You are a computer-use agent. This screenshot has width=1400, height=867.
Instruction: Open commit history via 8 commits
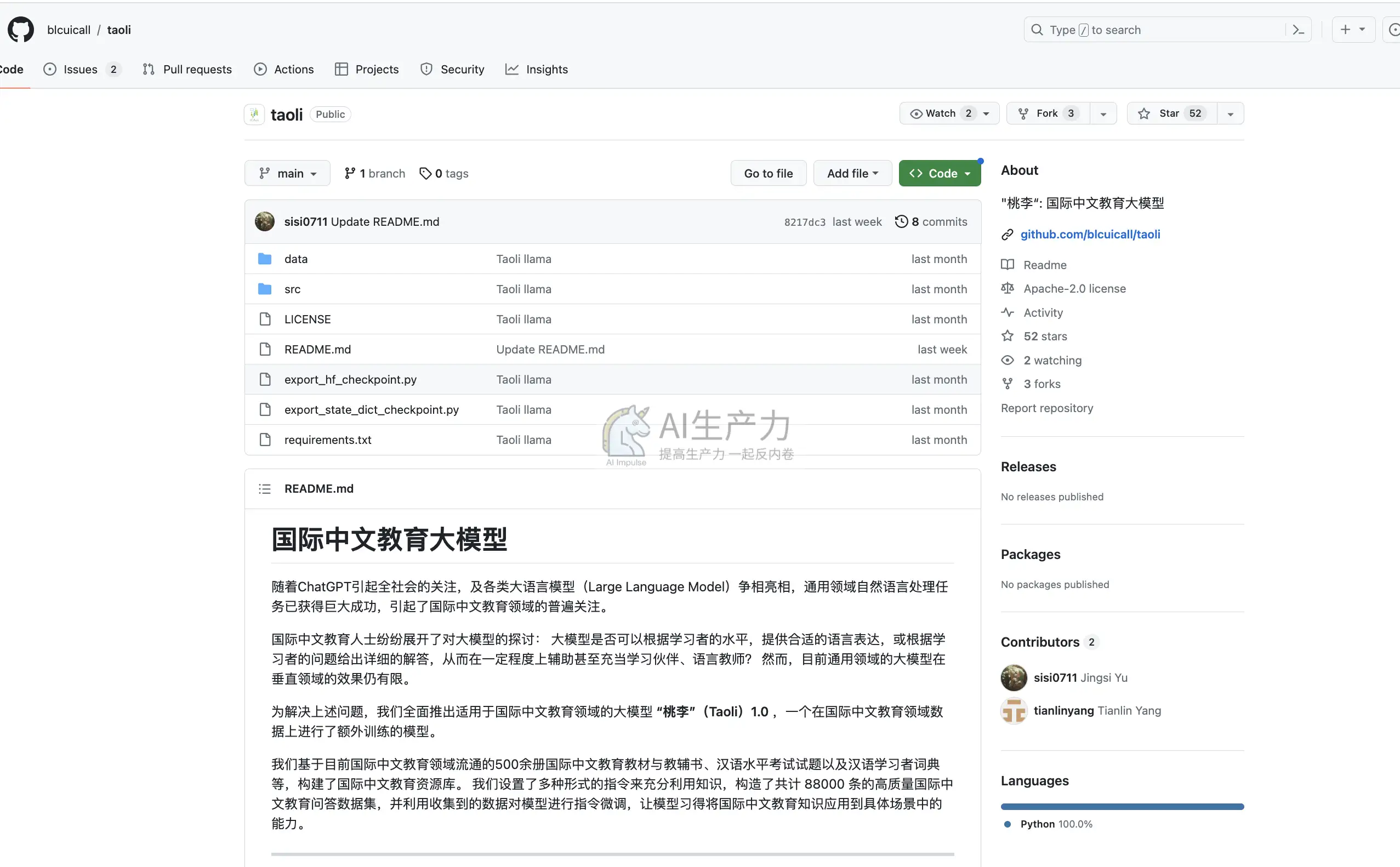[931, 221]
